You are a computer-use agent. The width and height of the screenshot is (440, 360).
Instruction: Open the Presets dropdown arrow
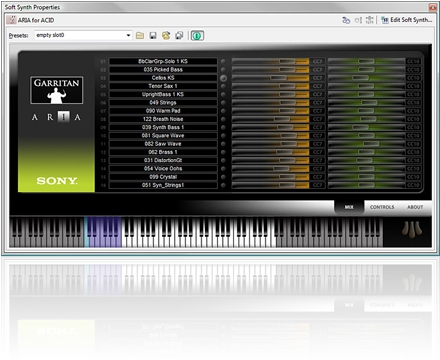point(128,35)
